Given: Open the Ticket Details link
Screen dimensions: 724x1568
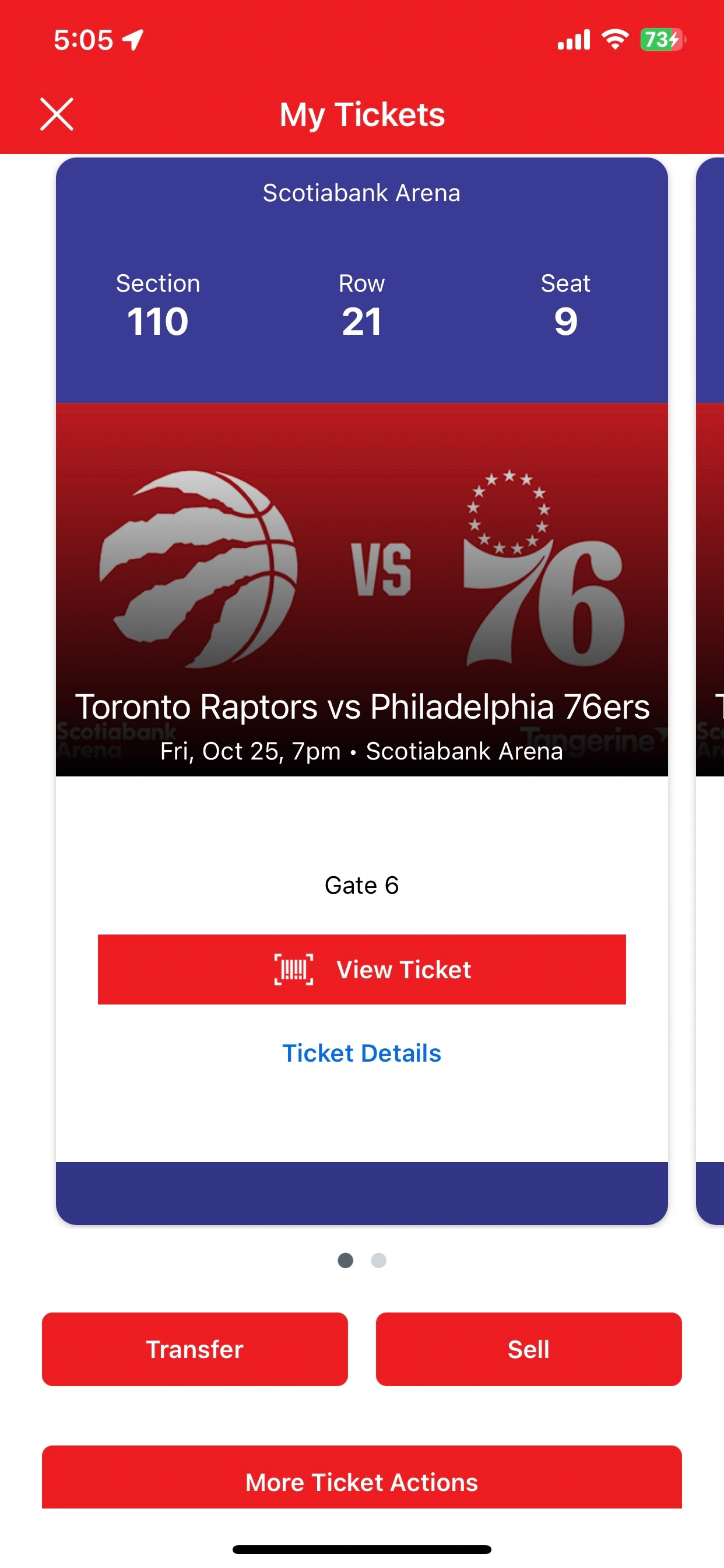Looking at the screenshot, I should click(362, 1053).
